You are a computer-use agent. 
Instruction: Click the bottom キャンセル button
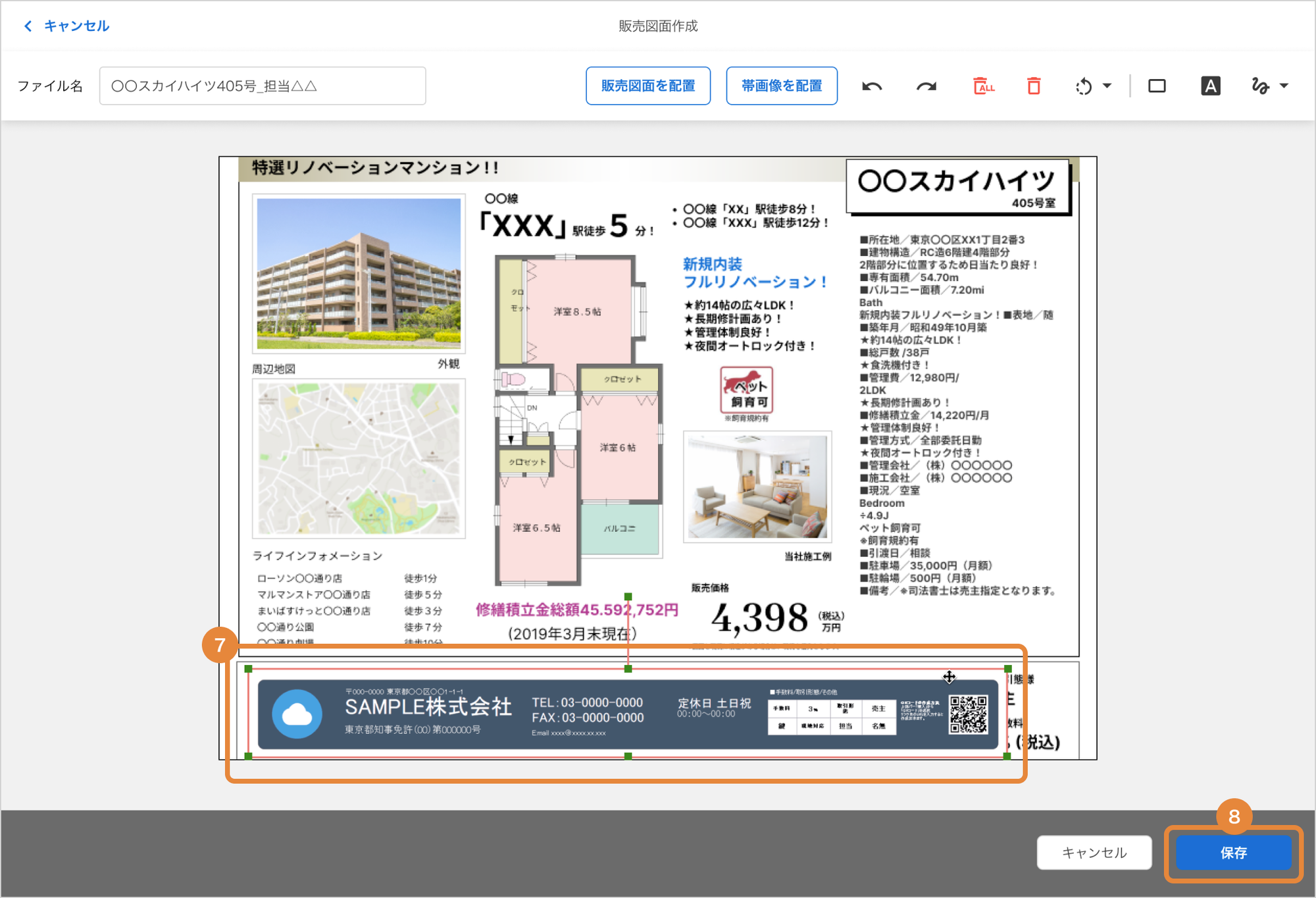(x=1094, y=853)
